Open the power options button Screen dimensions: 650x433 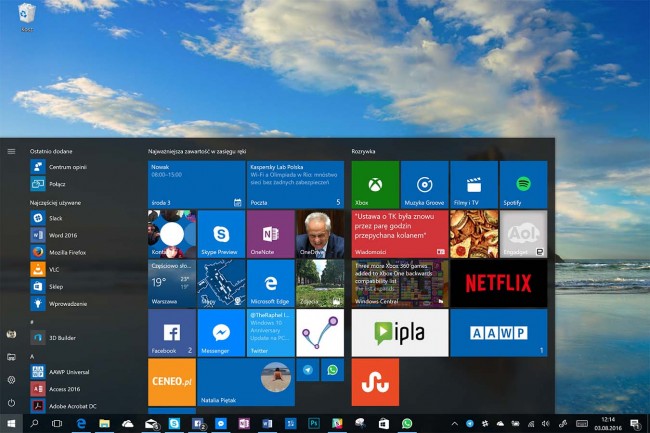tap(11, 402)
